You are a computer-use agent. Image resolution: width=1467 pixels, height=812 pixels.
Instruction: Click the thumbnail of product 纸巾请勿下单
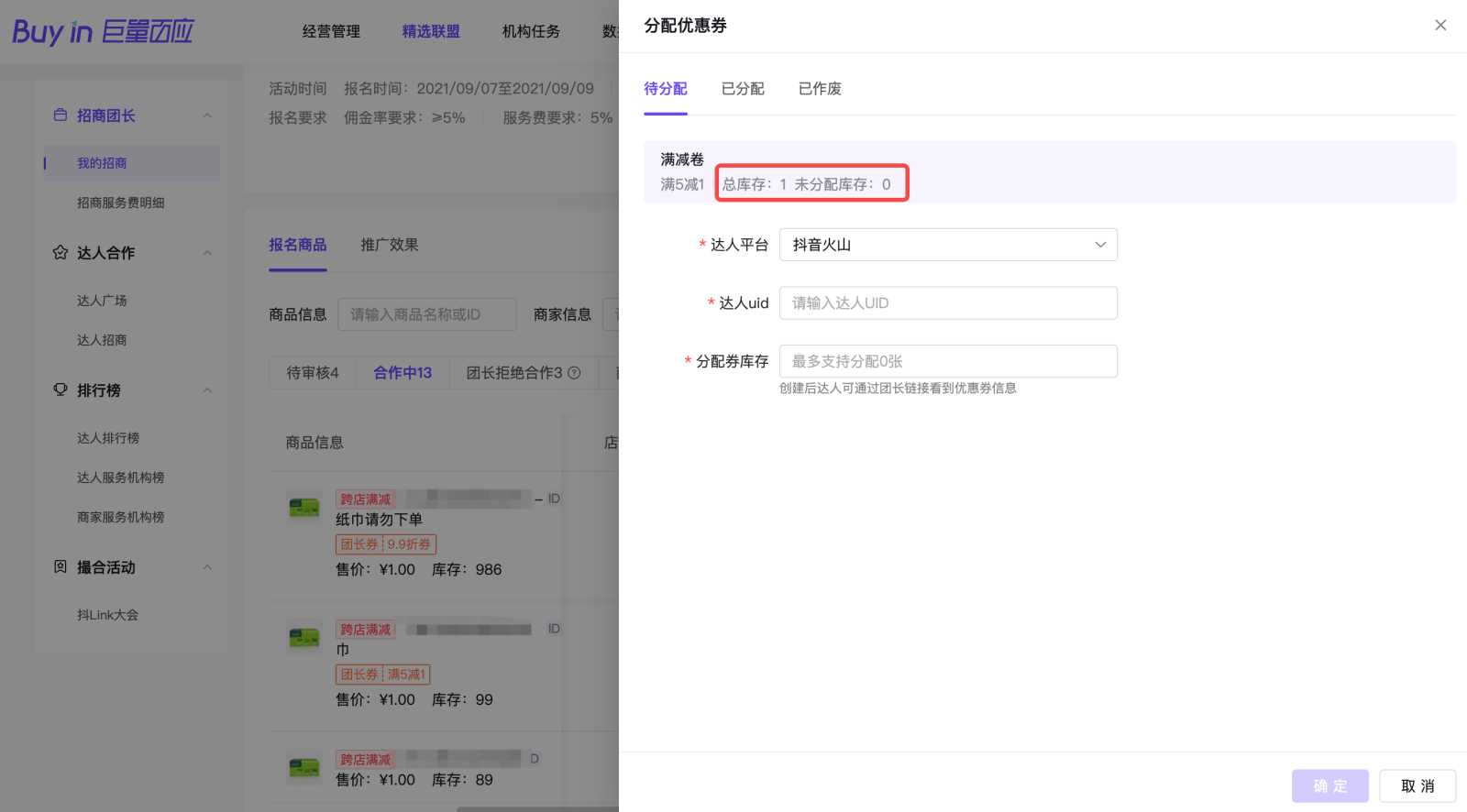pyautogui.click(x=304, y=507)
